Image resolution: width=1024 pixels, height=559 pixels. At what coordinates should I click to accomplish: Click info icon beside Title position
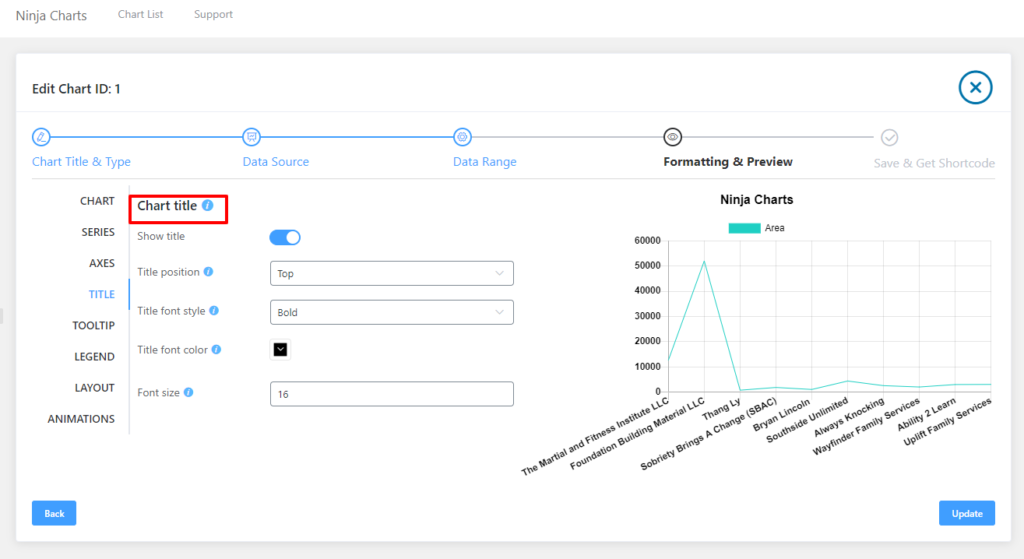click(x=209, y=272)
